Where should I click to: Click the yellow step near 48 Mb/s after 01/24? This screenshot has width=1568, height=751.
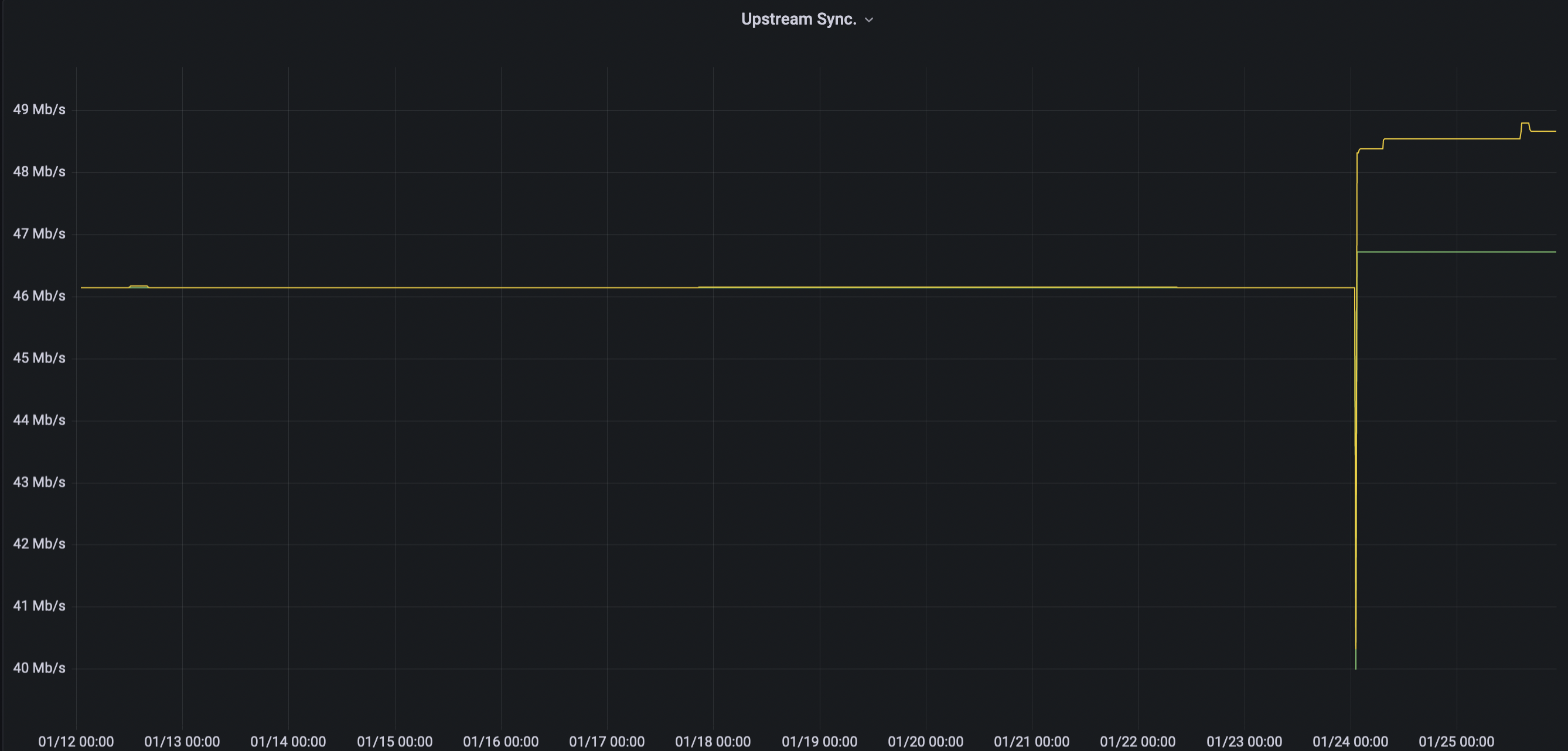click(1370, 148)
